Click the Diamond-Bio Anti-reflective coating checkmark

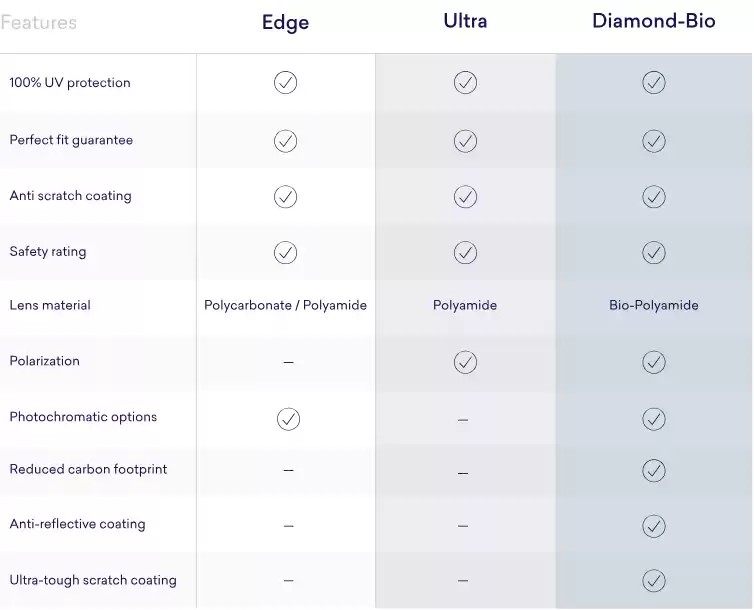point(654,525)
